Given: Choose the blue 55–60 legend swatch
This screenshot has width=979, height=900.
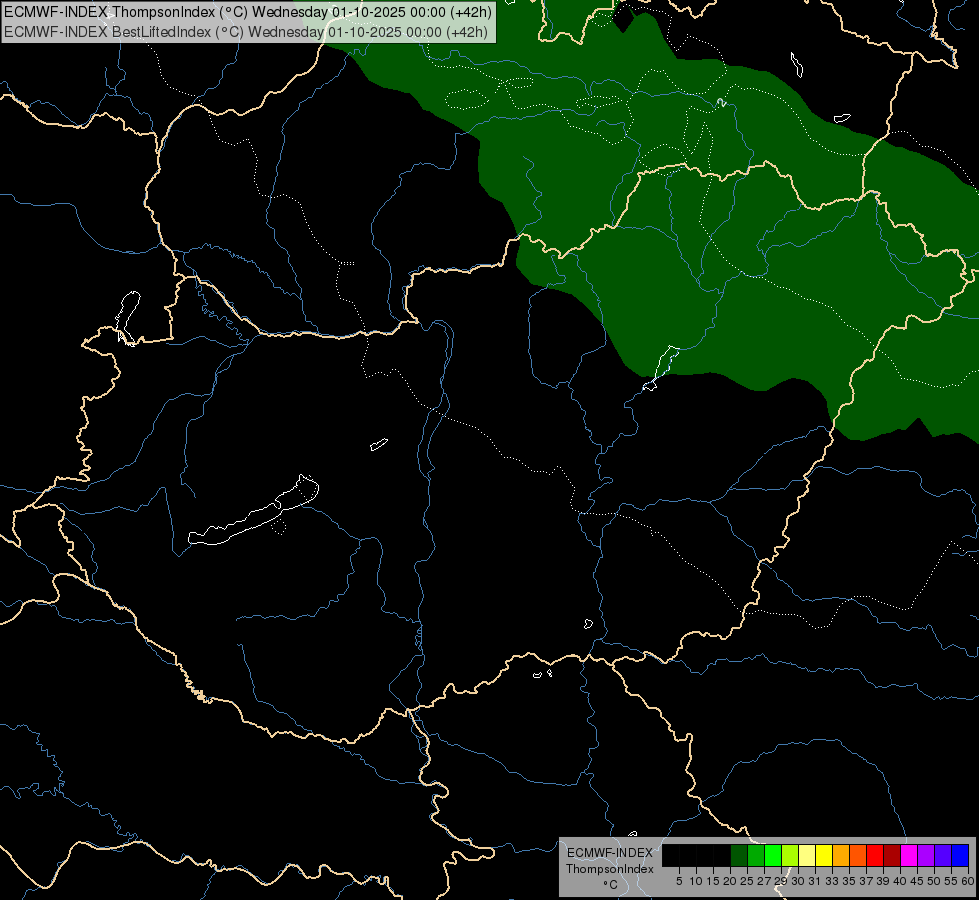Looking at the screenshot, I should click(960, 855).
